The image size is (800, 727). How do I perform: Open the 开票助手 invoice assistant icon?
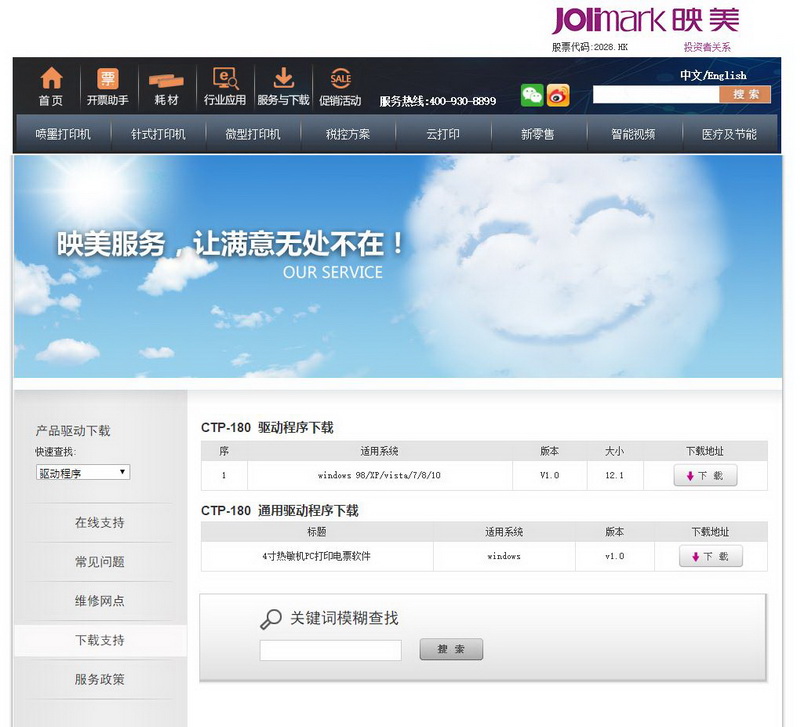coord(108,84)
